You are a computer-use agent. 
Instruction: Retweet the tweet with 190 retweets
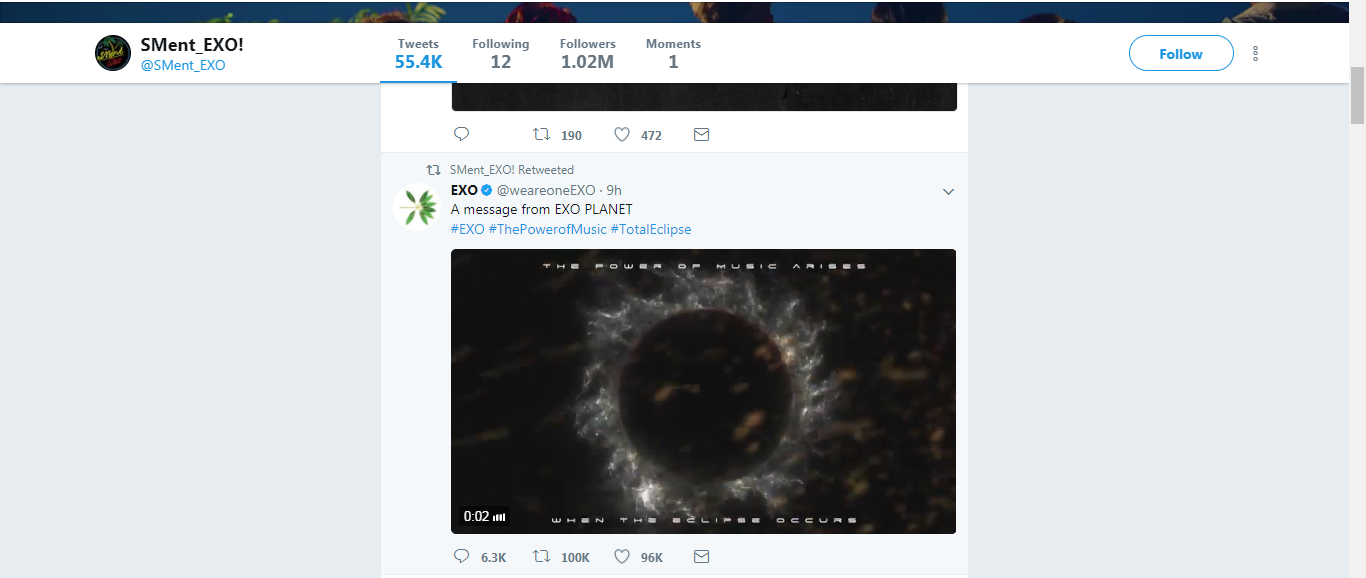point(541,134)
